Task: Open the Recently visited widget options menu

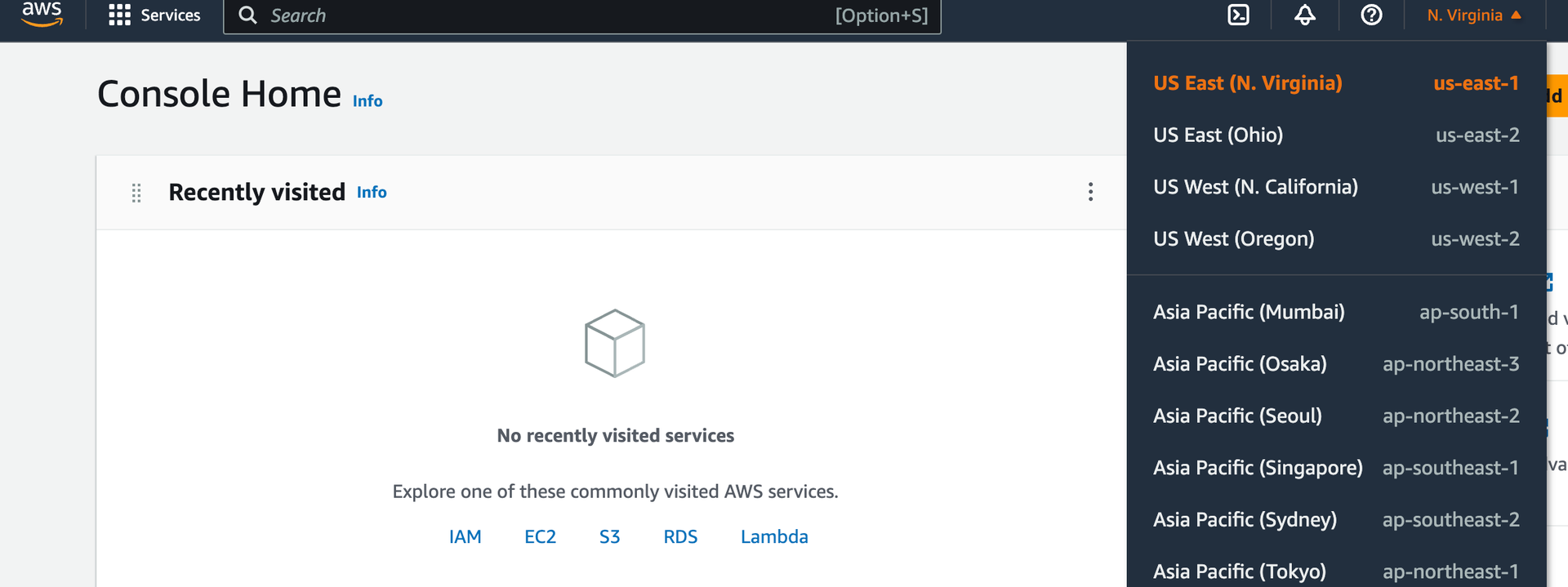Action: (1090, 192)
